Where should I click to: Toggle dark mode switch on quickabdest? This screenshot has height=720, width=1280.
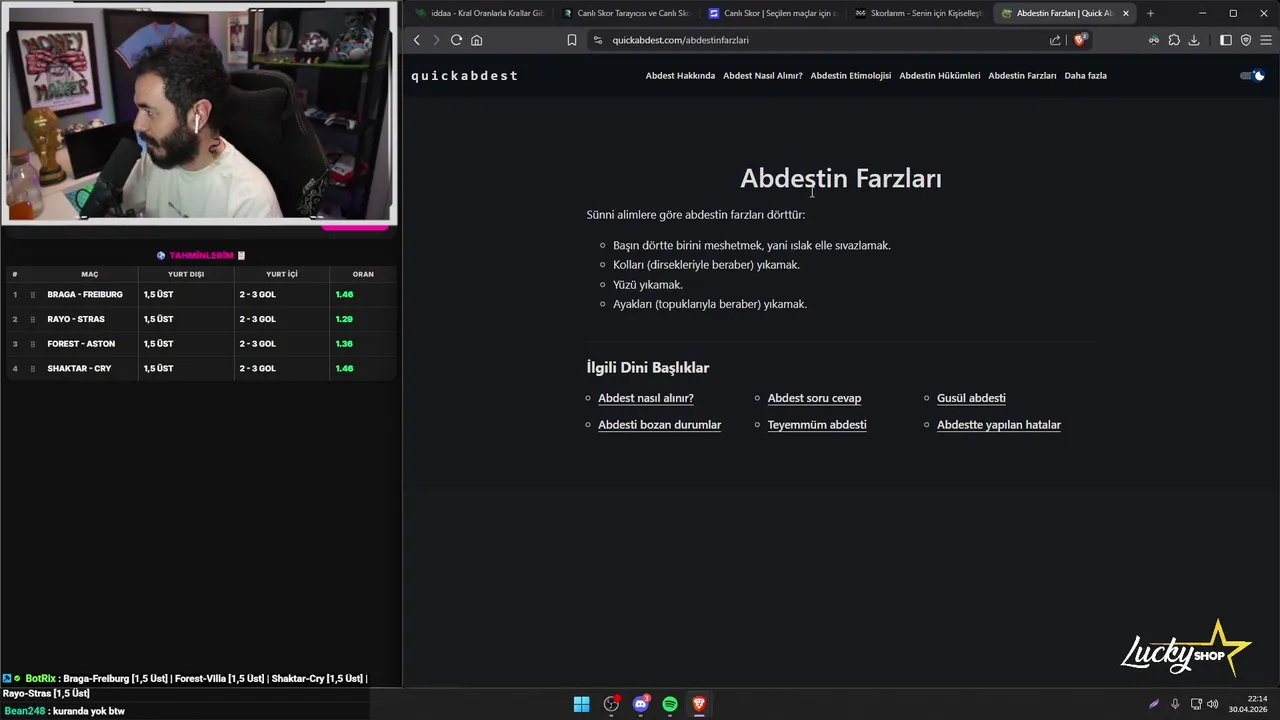pyautogui.click(x=1252, y=75)
